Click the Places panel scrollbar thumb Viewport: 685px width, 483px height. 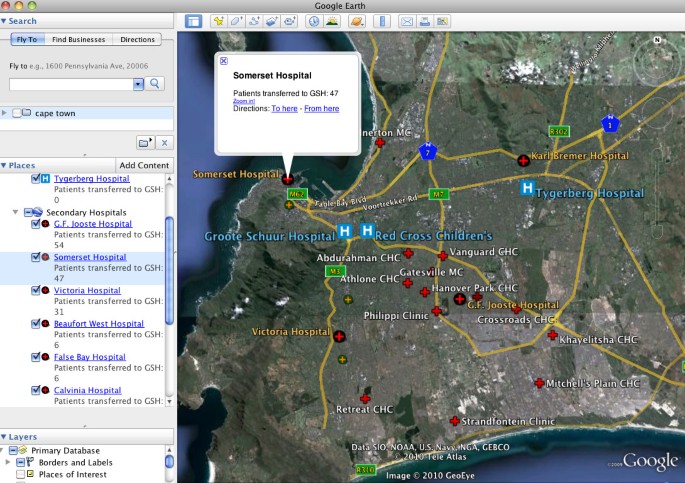(x=169, y=271)
